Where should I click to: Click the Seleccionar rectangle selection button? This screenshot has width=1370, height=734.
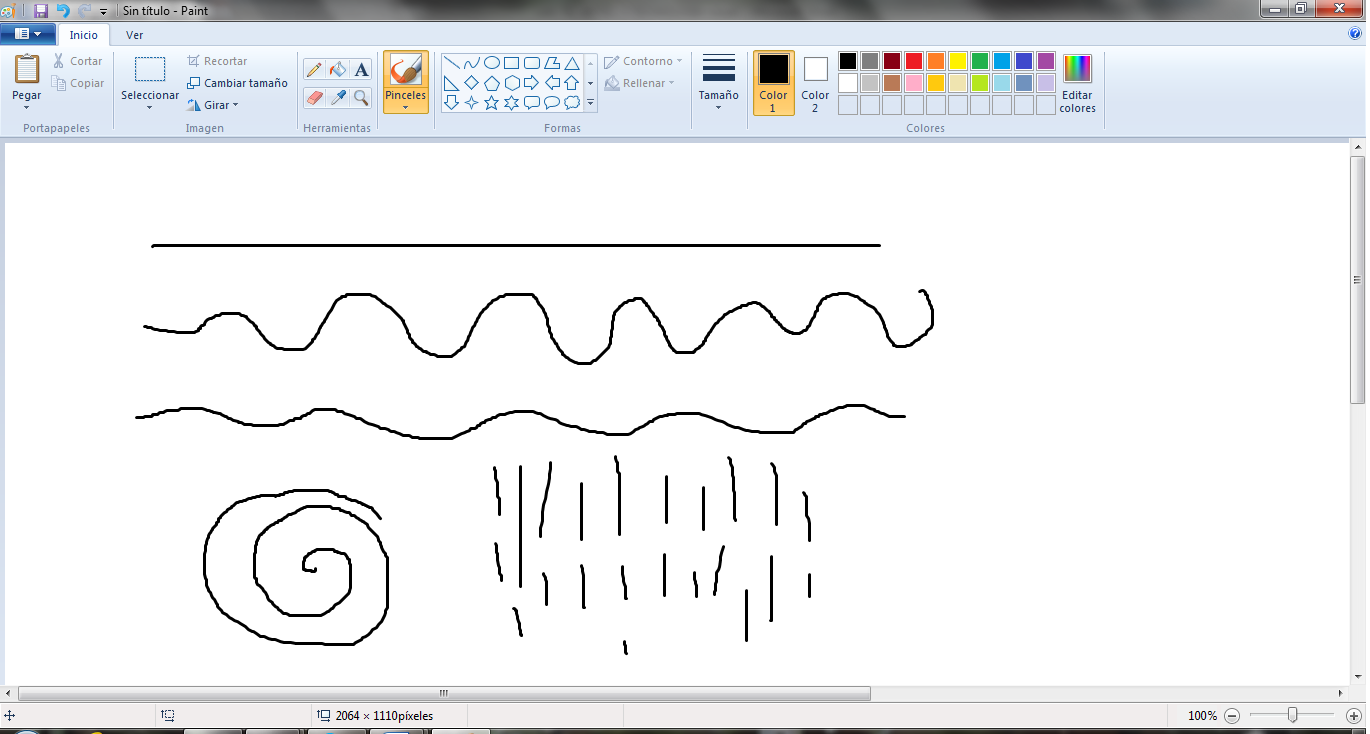pos(150,70)
